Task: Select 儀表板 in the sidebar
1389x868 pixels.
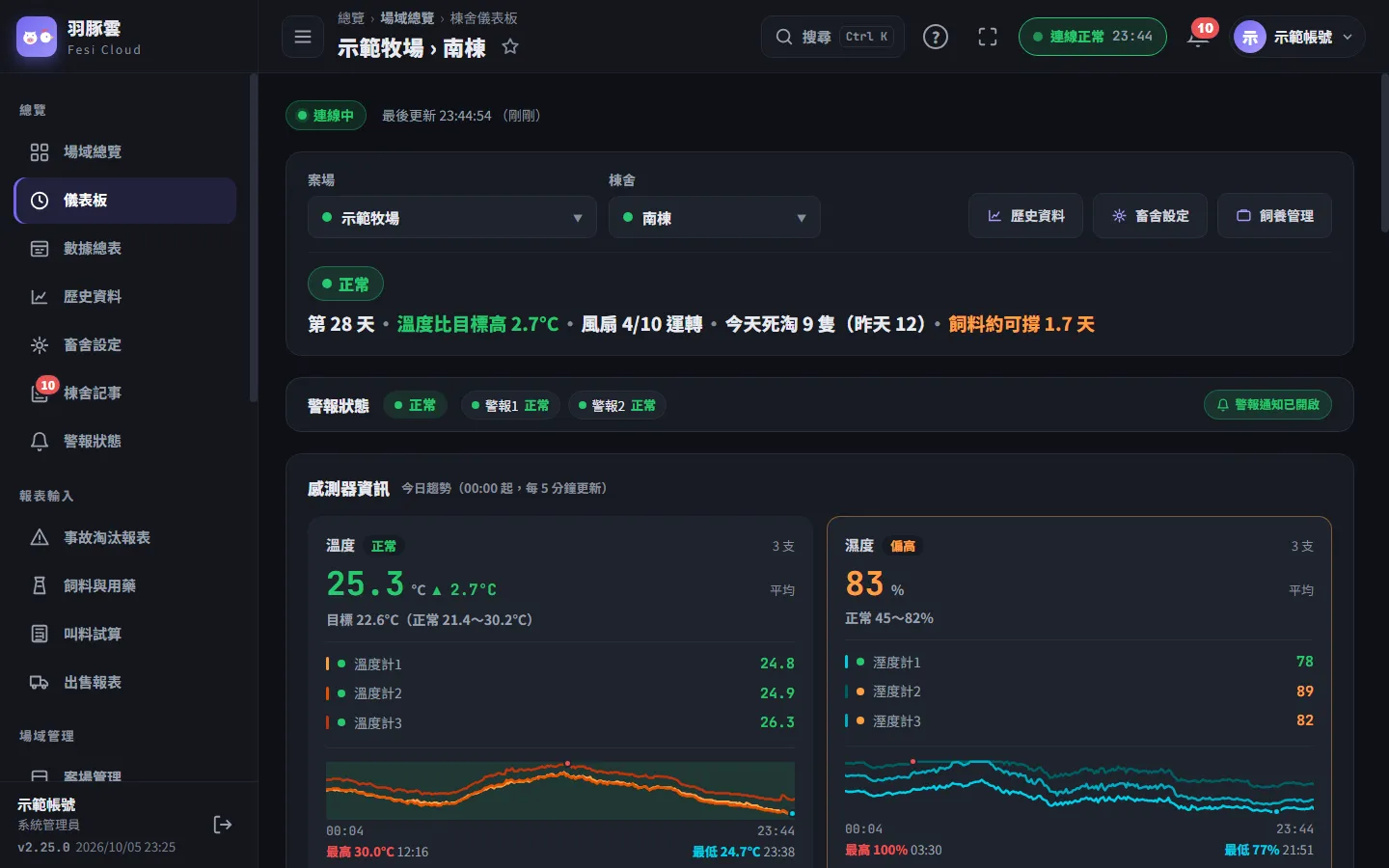Action: (x=125, y=201)
